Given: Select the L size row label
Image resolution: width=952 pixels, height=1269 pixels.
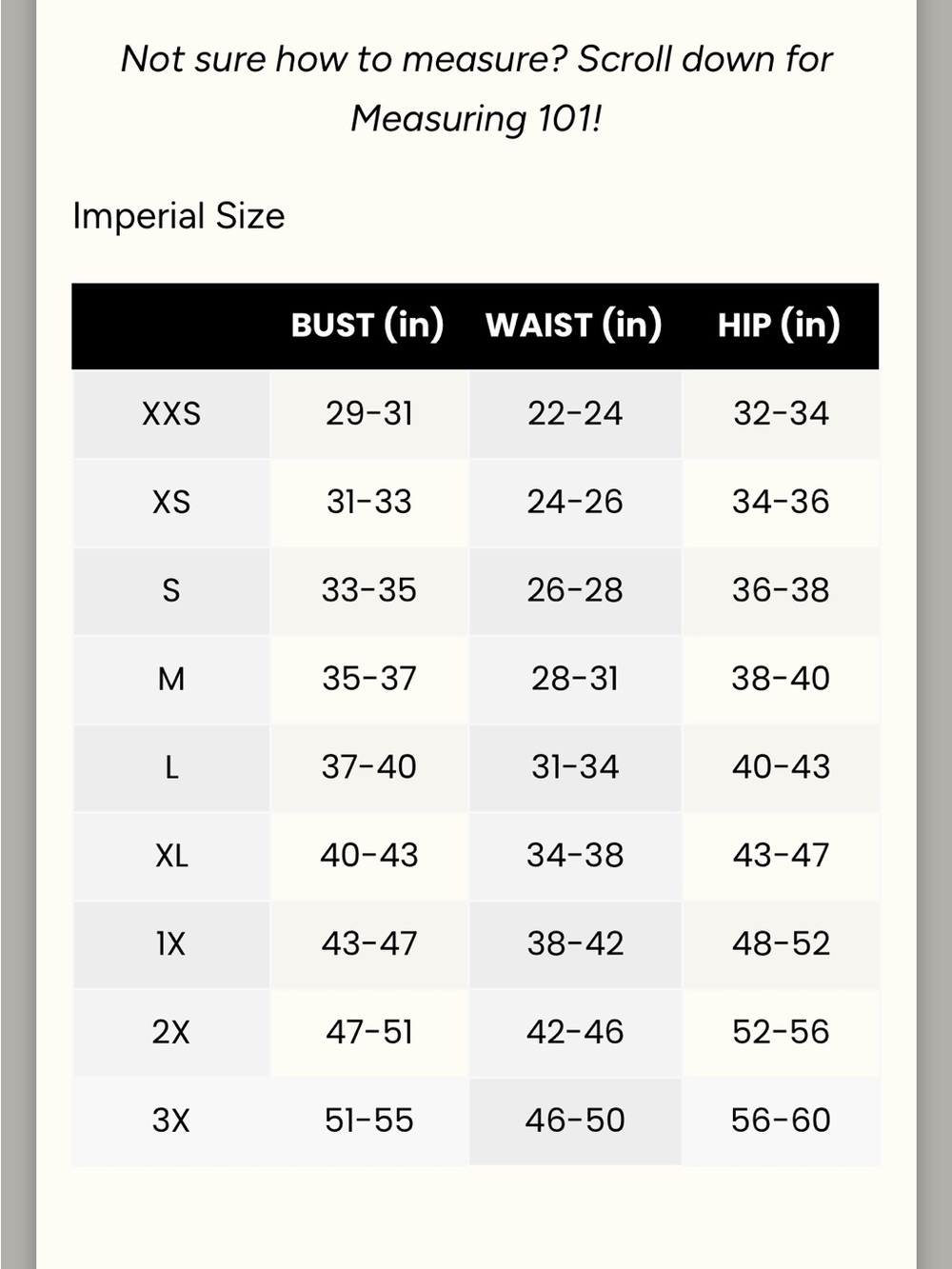Looking at the screenshot, I should [x=171, y=767].
